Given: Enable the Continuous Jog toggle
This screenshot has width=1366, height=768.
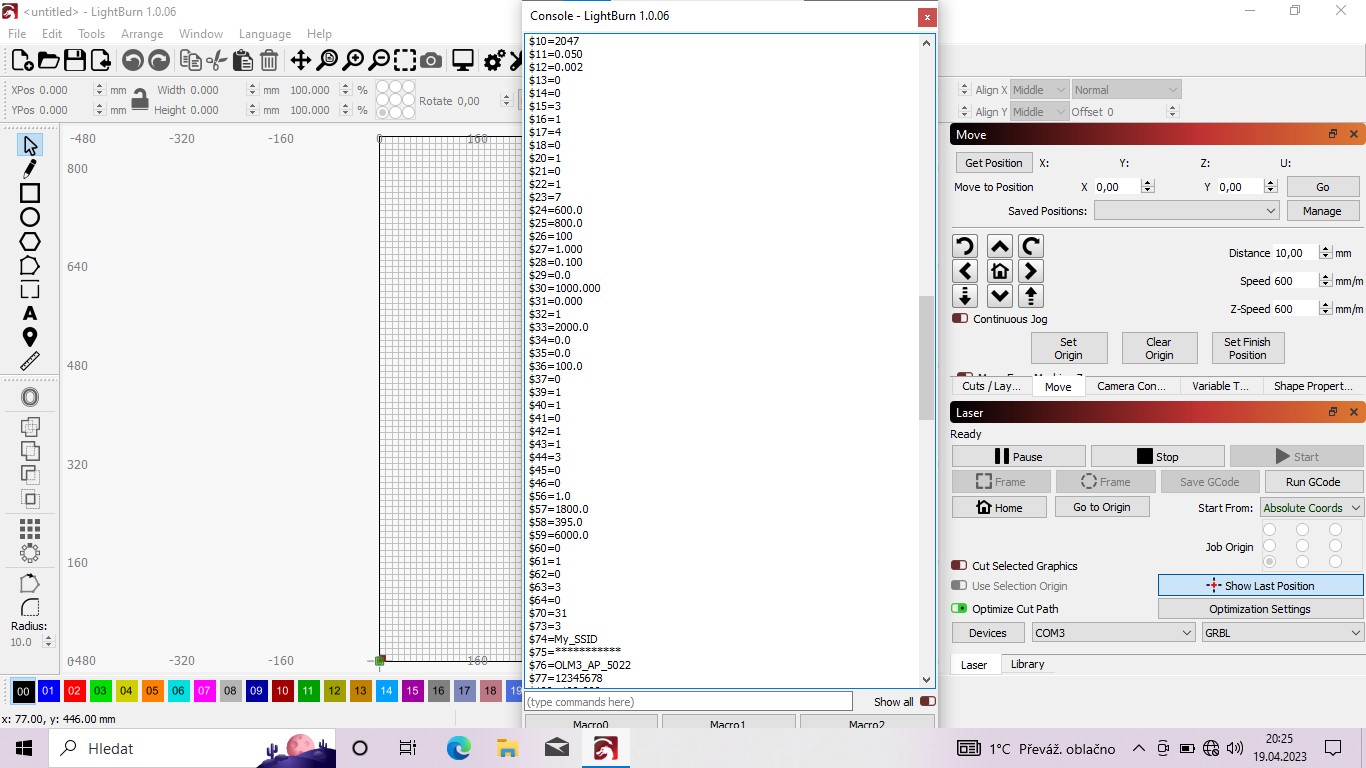Looking at the screenshot, I should (x=960, y=319).
